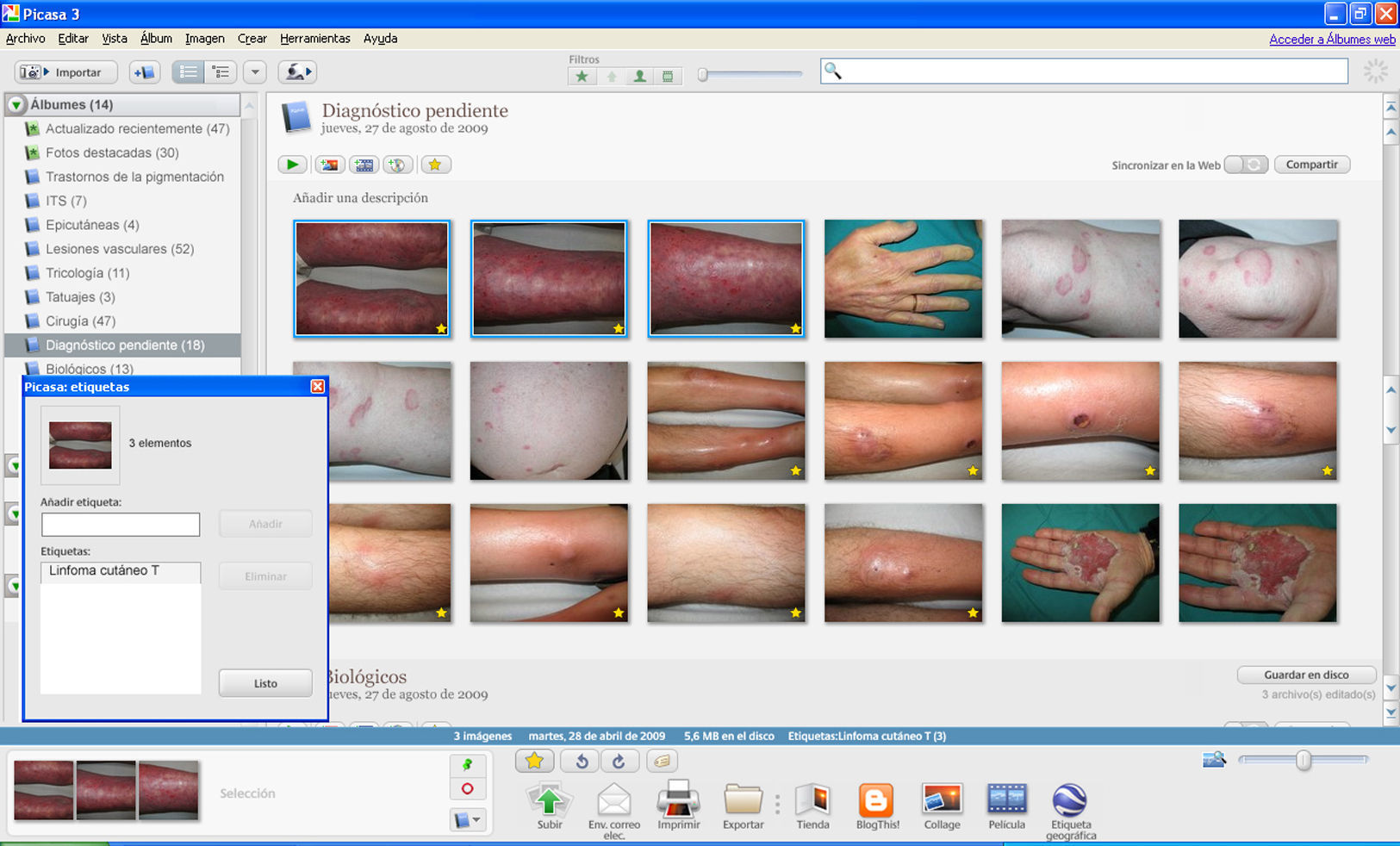Viewport: 1400px width, 846px height.
Task: Toggle the Sincronizar en la Web switch
Action: 1246,165
